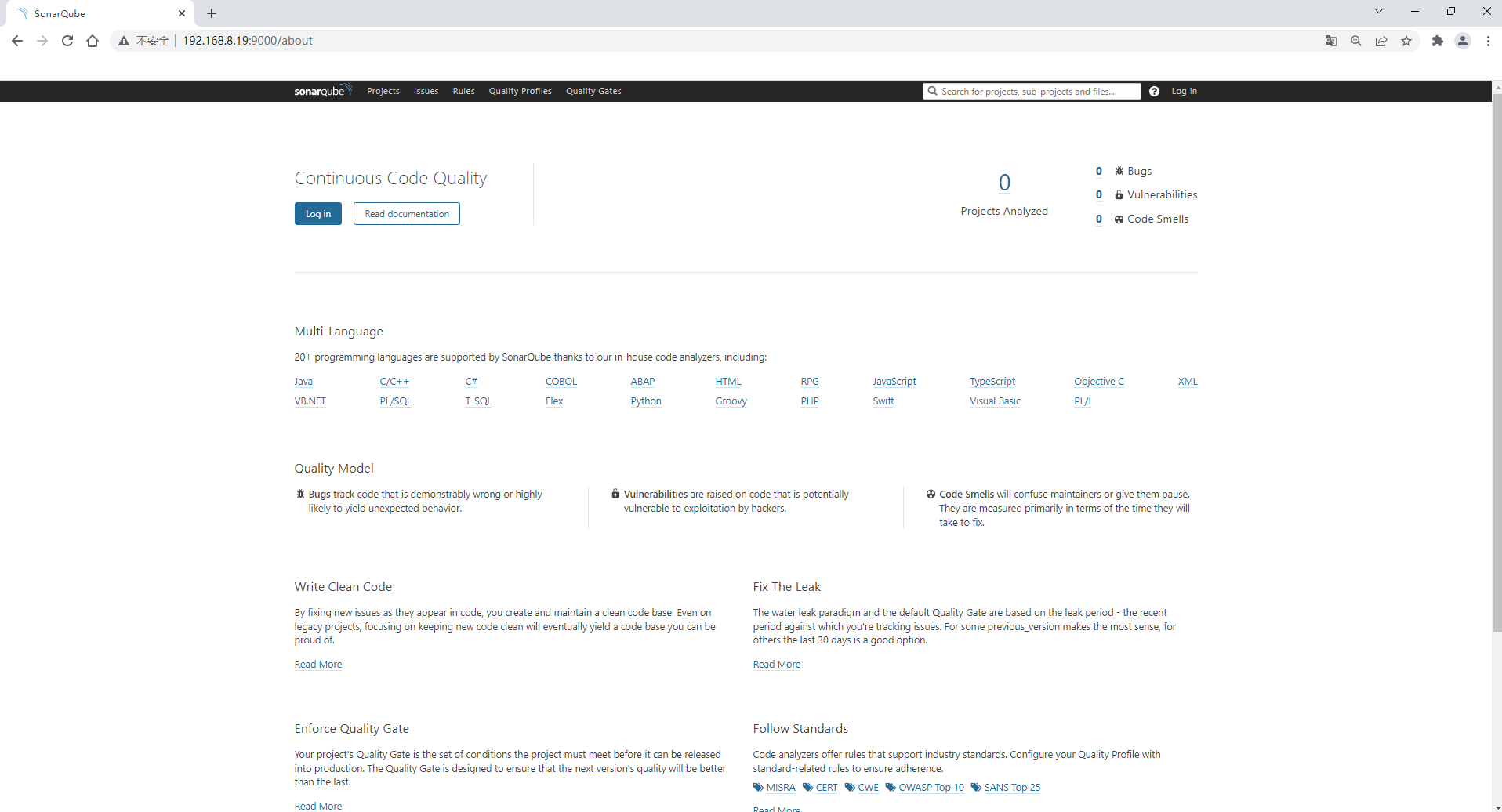Open the browser profile avatar icon
Image resolution: width=1502 pixels, height=812 pixels.
(1463, 41)
